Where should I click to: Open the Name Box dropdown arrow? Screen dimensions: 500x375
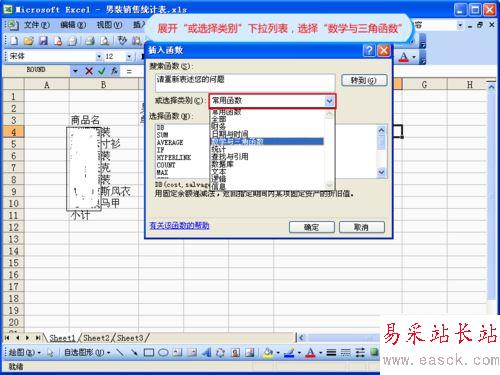[x=75, y=71]
